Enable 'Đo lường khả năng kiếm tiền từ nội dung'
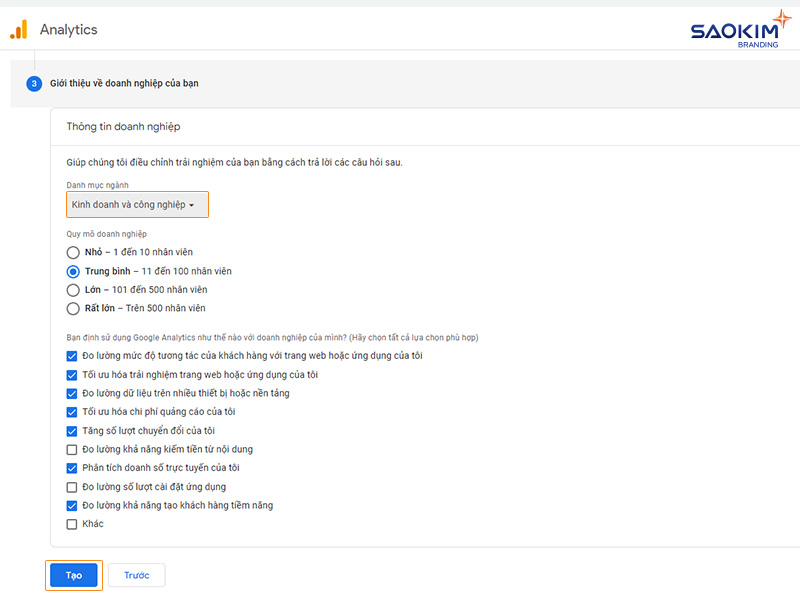 click(71, 449)
